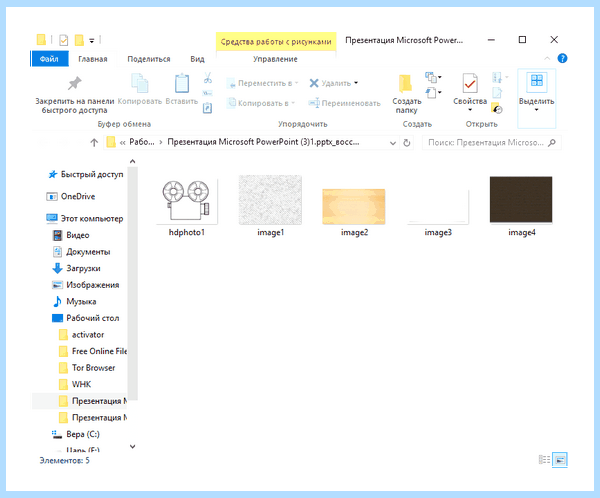This screenshot has width=600, height=498.
Task: Open activator folder in sidebar
Action: [x=82, y=335]
